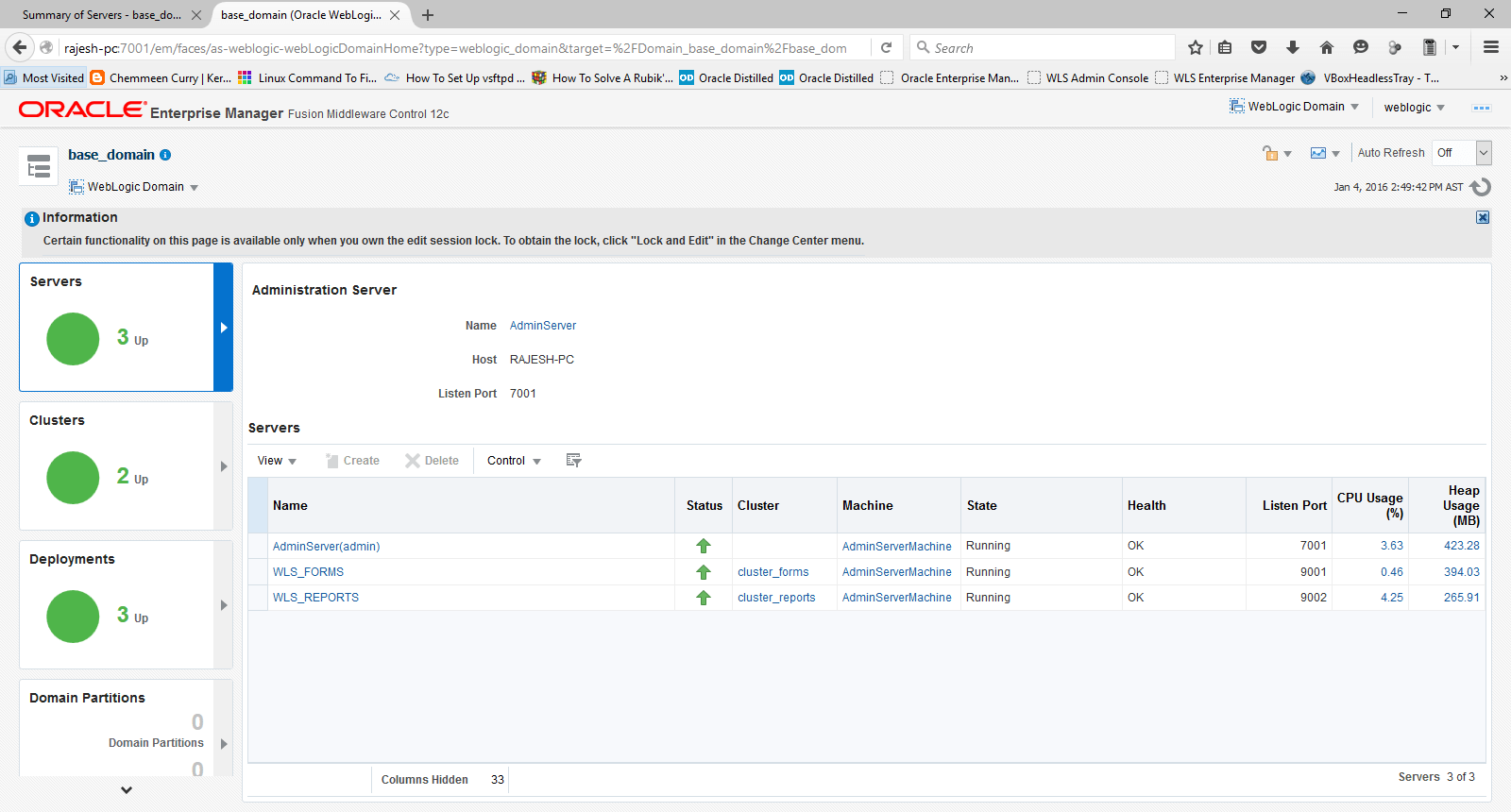
Task: Reload the page from the address bar
Action: (886, 48)
